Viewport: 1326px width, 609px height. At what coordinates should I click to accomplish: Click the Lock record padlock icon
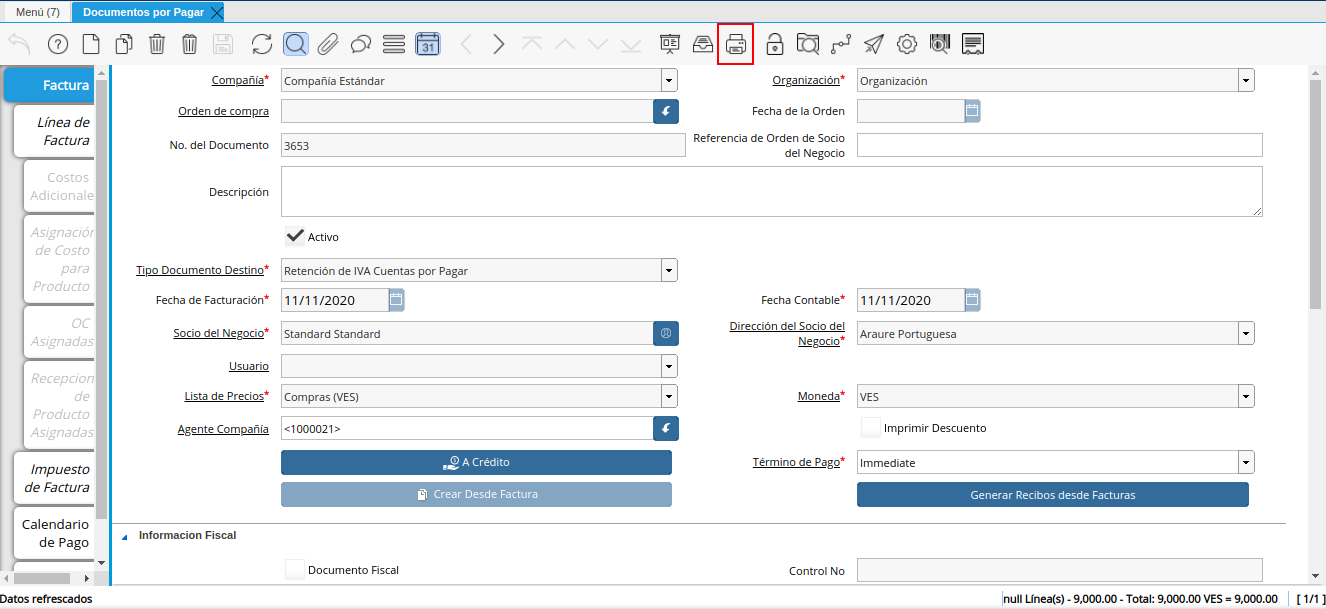774,44
